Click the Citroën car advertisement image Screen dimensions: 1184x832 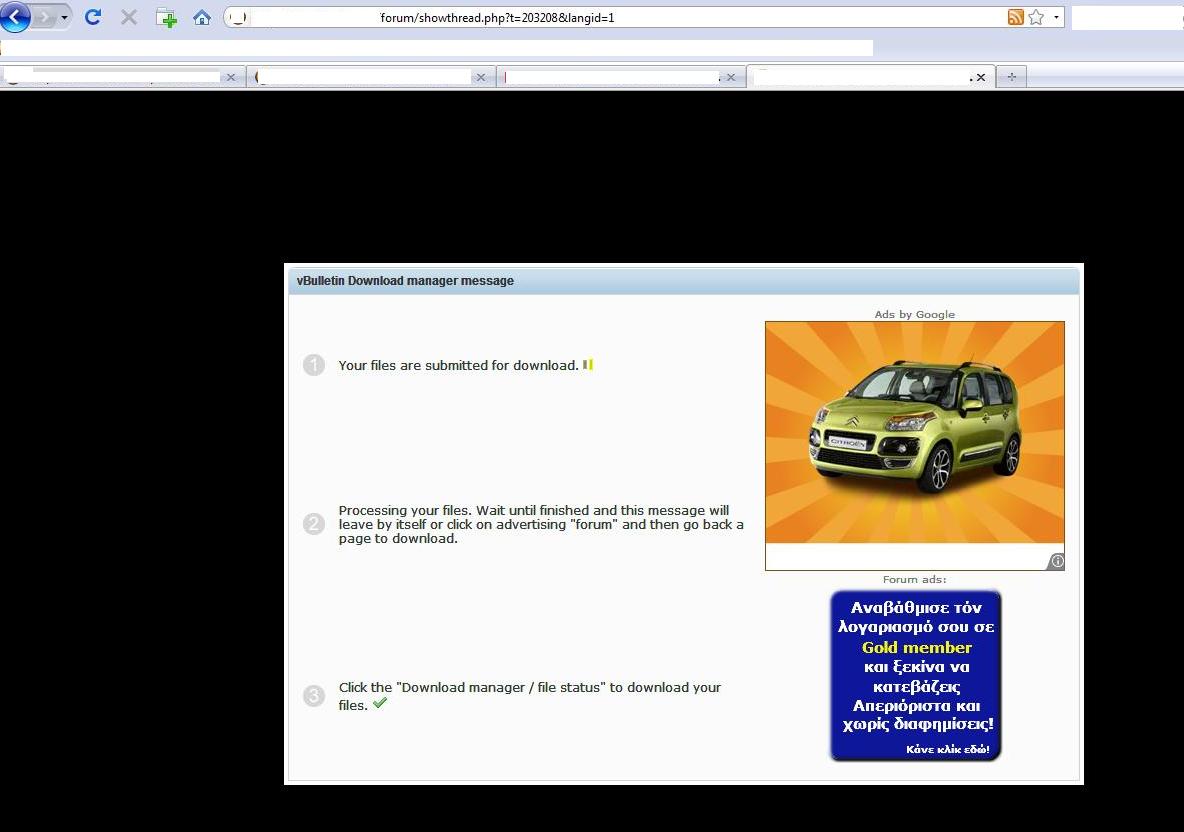tap(914, 433)
